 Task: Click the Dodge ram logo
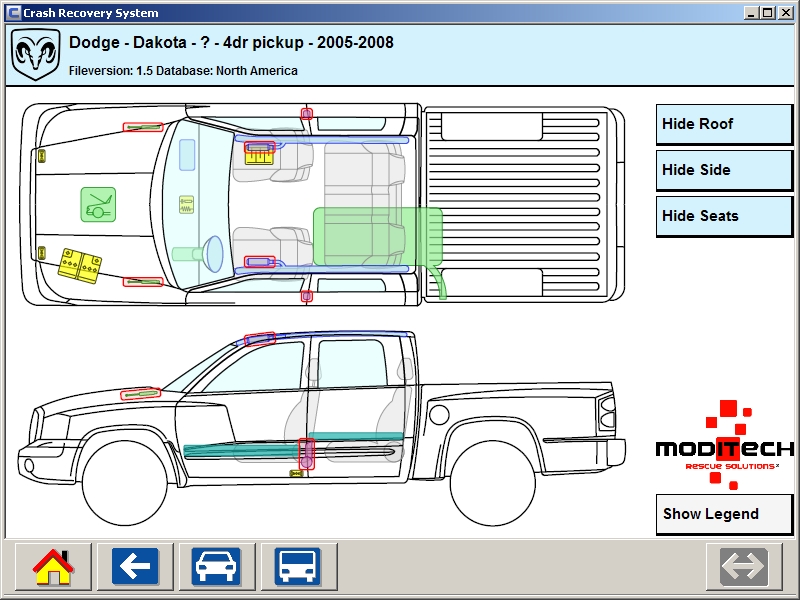[x=36, y=54]
